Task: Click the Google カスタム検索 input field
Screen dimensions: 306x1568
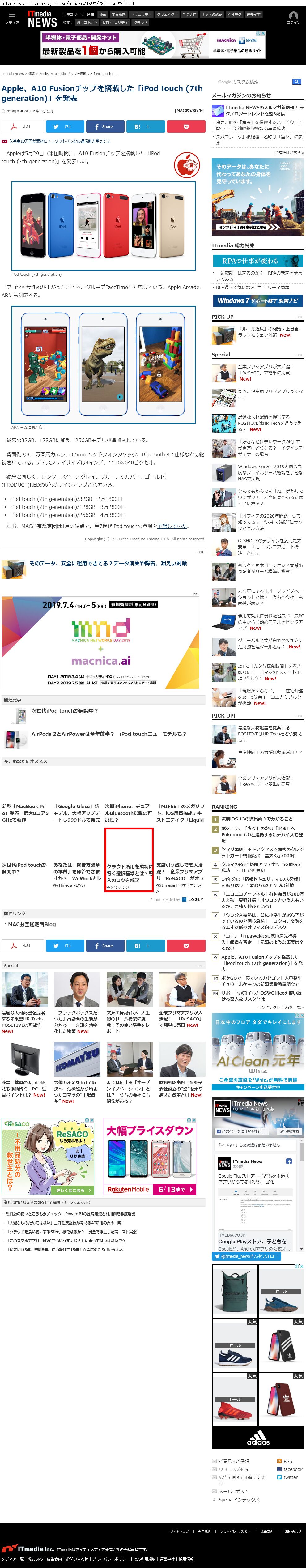Action: [253, 82]
